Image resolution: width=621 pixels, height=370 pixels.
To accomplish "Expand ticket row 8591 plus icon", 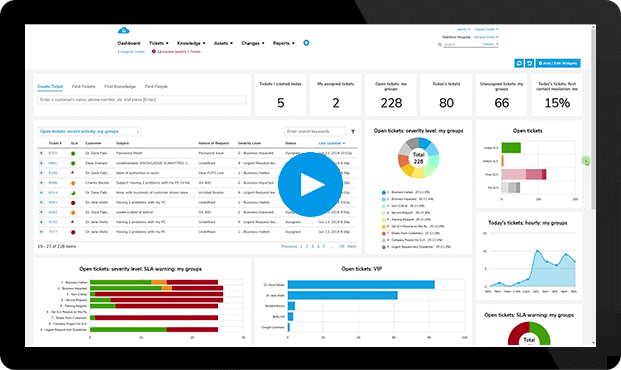I will (x=41, y=163).
